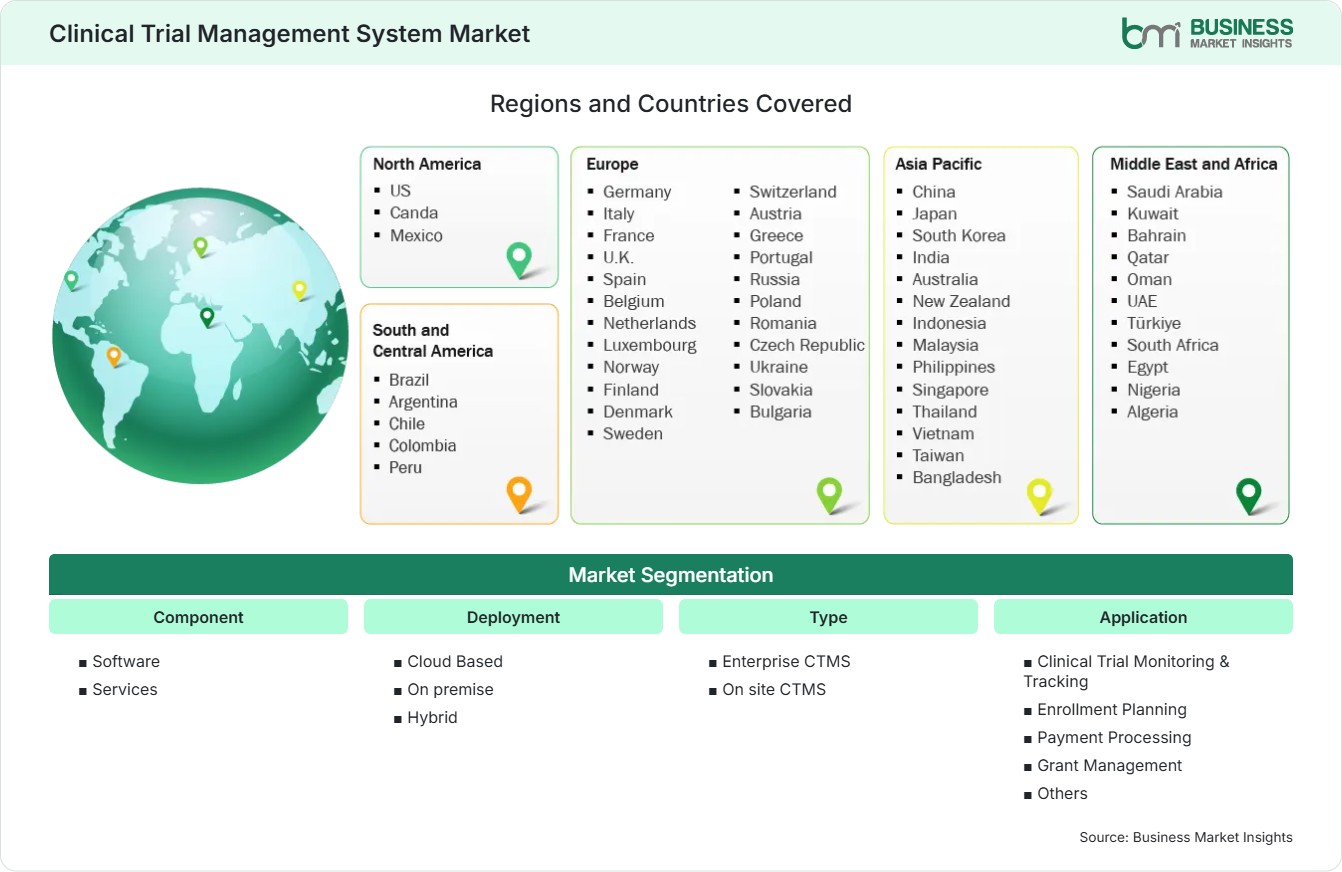Click the Middle East and Africa heading

1194,164
